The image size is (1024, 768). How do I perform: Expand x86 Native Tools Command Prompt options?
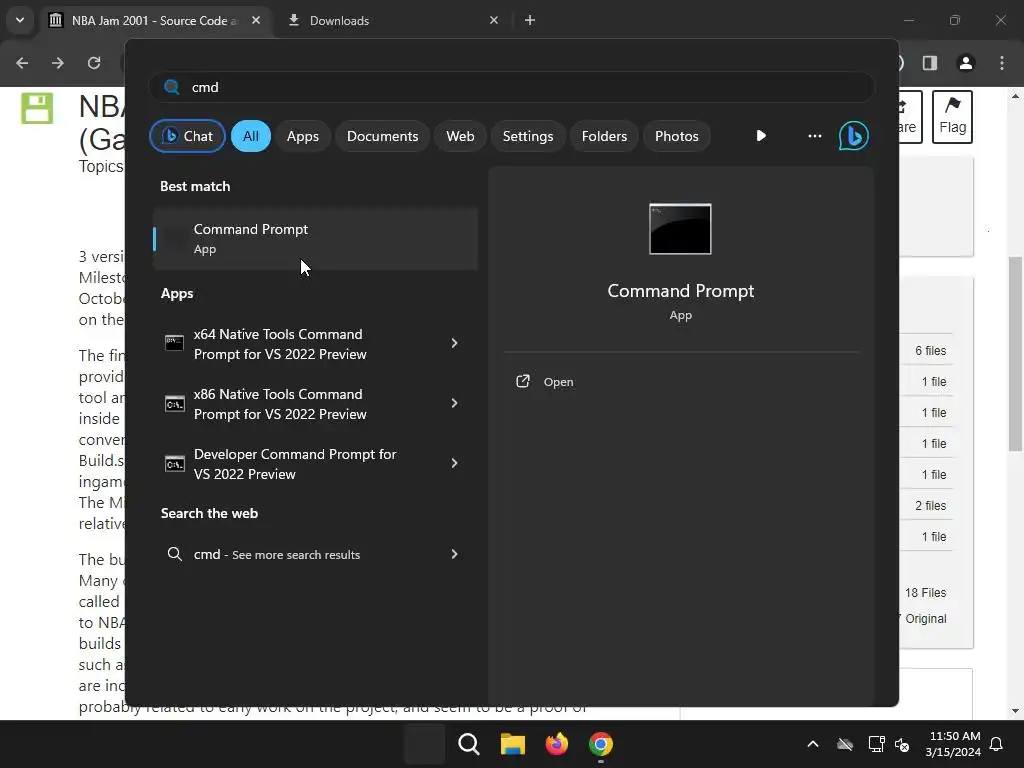click(455, 403)
